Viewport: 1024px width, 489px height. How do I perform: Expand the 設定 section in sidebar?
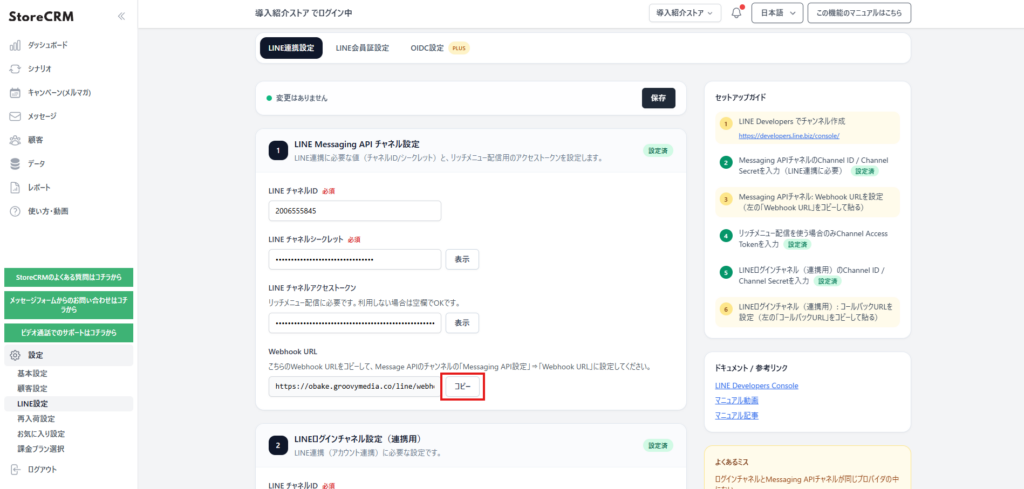point(35,355)
